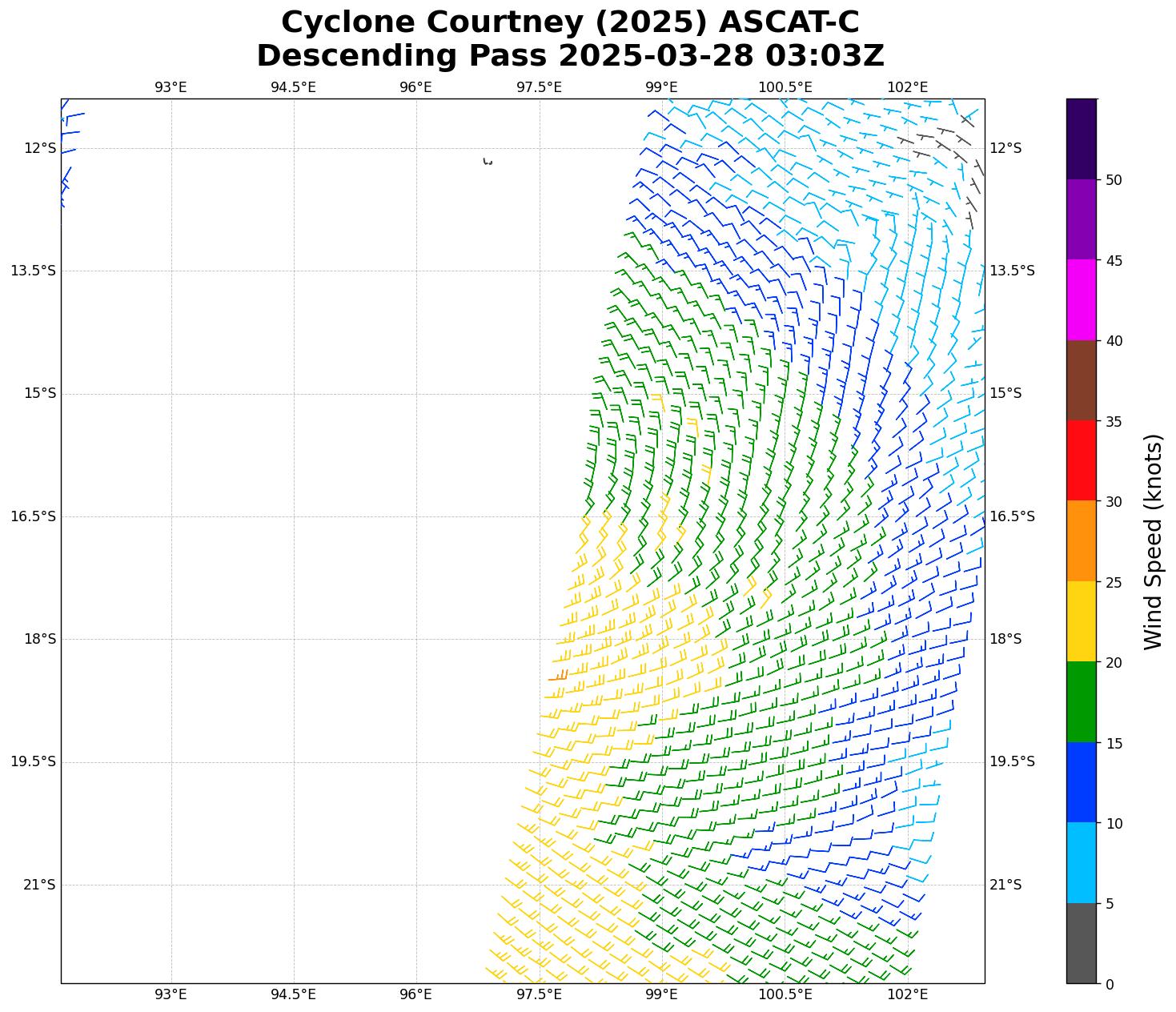The height and width of the screenshot is (1012, 1176).
Task: Click the Cyclone Courtney ASCAT-C plot title
Action: pos(570,38)
